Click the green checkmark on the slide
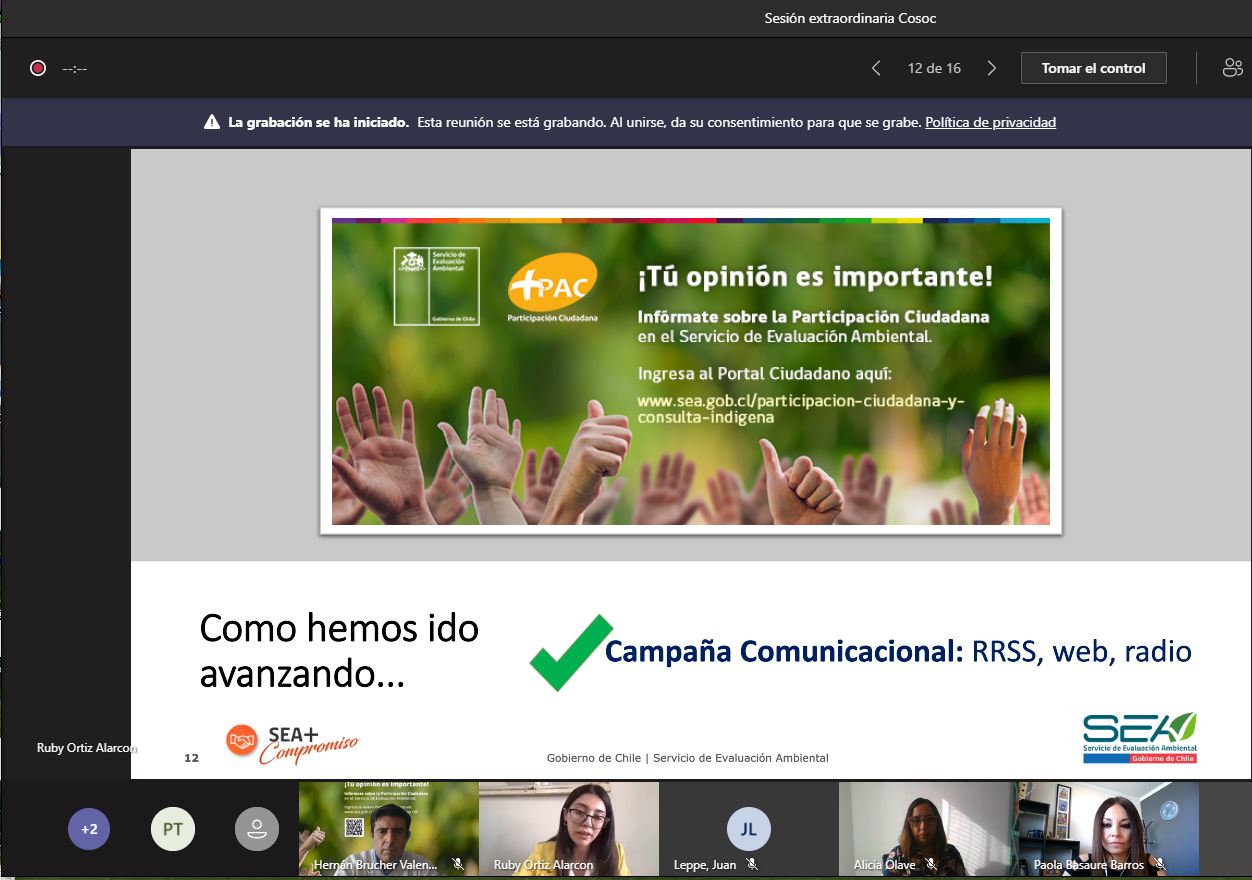Screen dimensions: 1252x880 [x=569, y=653]
